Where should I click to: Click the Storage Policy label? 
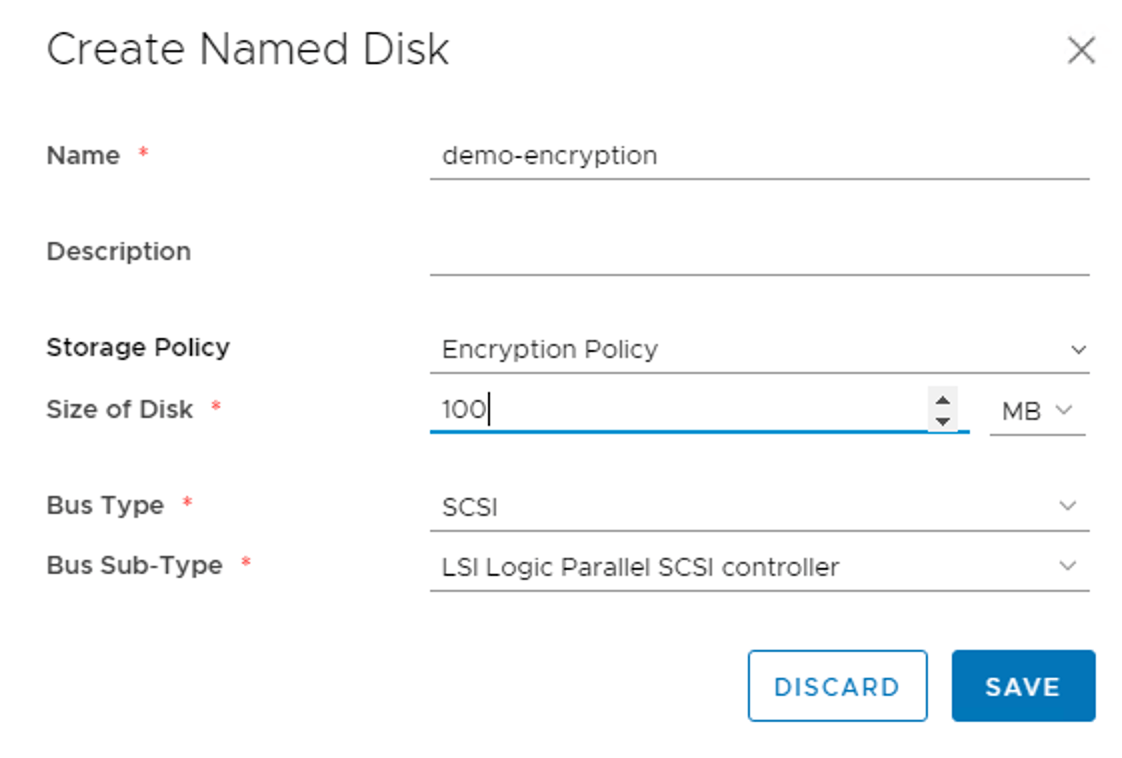click(138, 348)
